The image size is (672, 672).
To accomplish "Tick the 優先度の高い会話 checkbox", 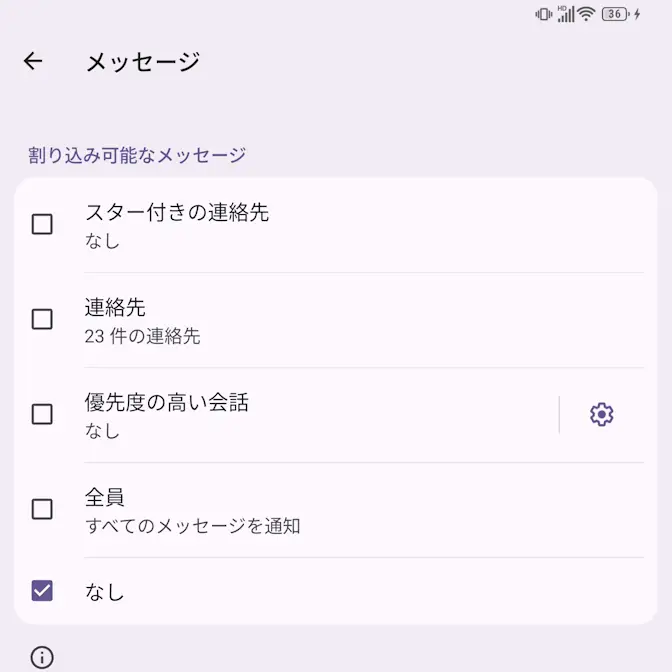I will point(42,414).
